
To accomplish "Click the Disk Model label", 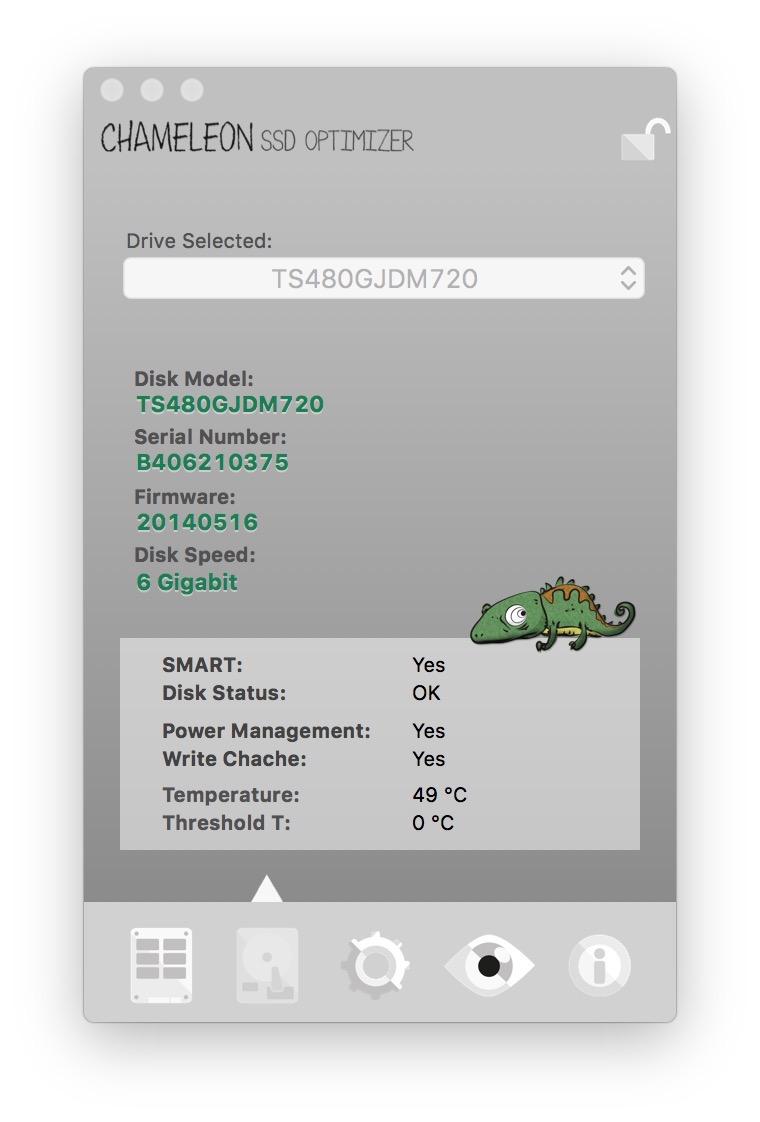I will point(194,379).
